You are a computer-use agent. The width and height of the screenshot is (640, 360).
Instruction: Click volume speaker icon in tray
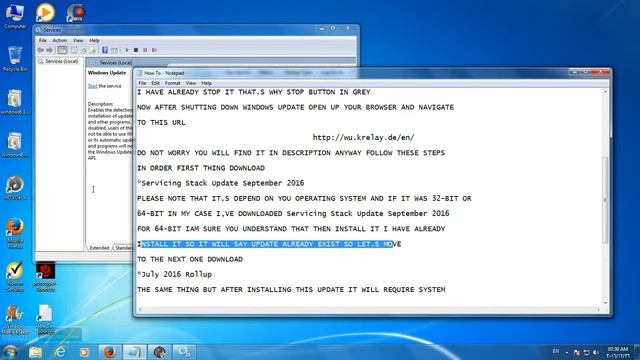[596, 352]
